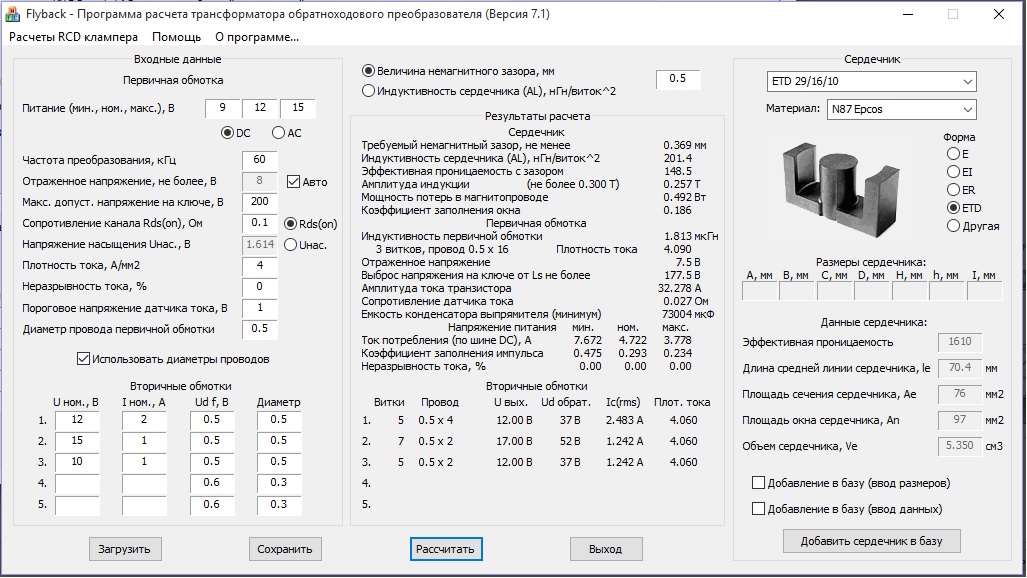Click the Сопротивление канала Rds(on) field

(x=259, y=223)
